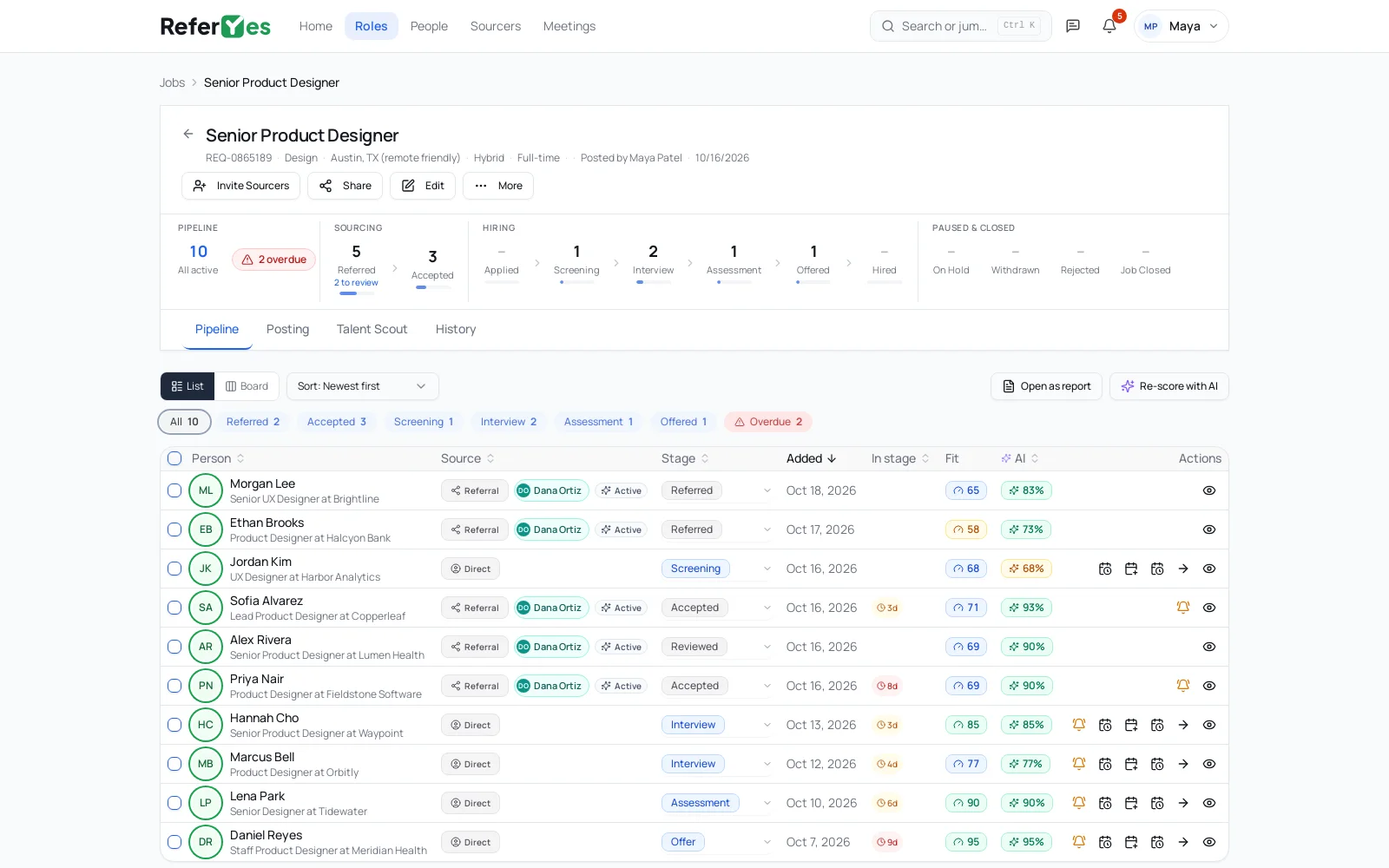Screen dimensions: 1389x868
Task: Click the Edit job button
Action: point(423,186)
